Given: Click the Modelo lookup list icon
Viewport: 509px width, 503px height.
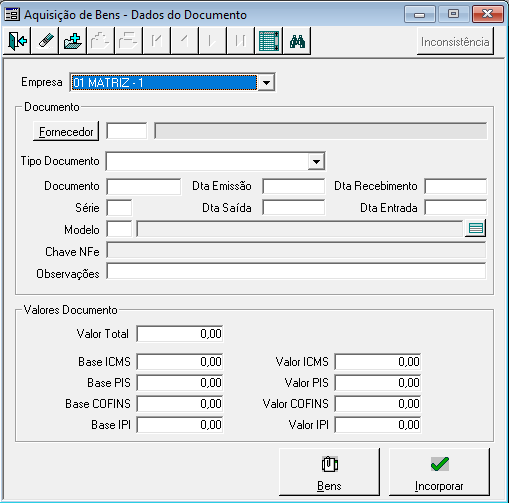Looking at the screenshot, I should pos(475,229).
